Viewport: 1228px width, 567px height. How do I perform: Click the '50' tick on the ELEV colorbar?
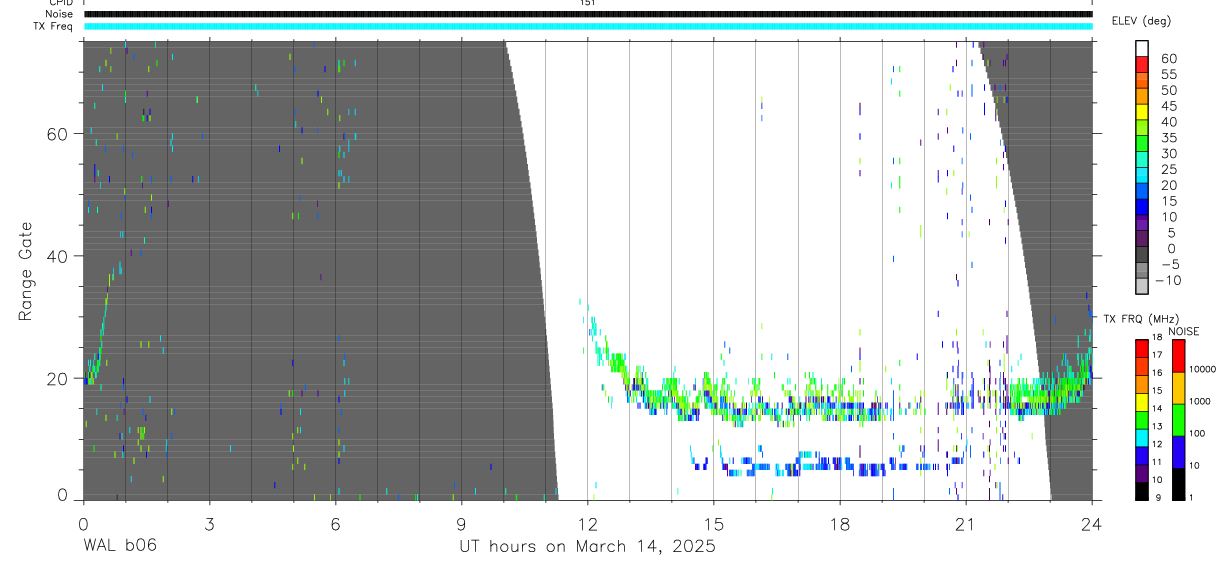(x=1167, y=90)
